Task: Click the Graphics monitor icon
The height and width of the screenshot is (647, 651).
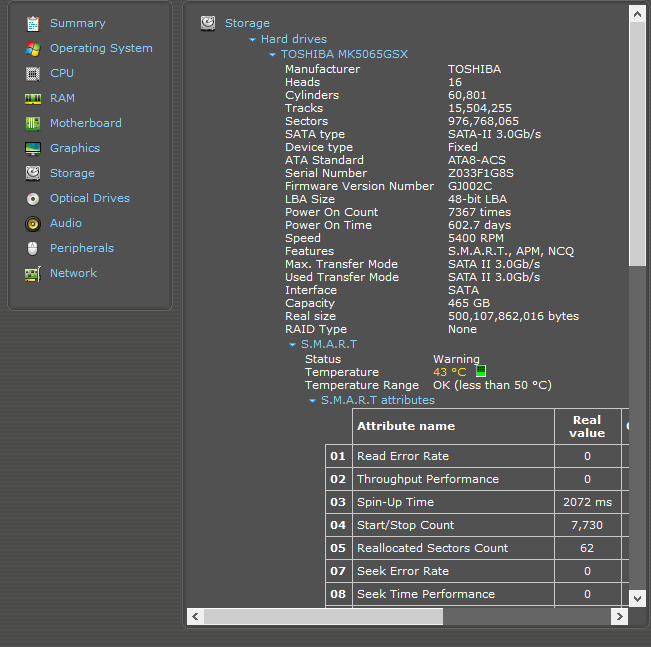Action: click(x=33, y=148)
